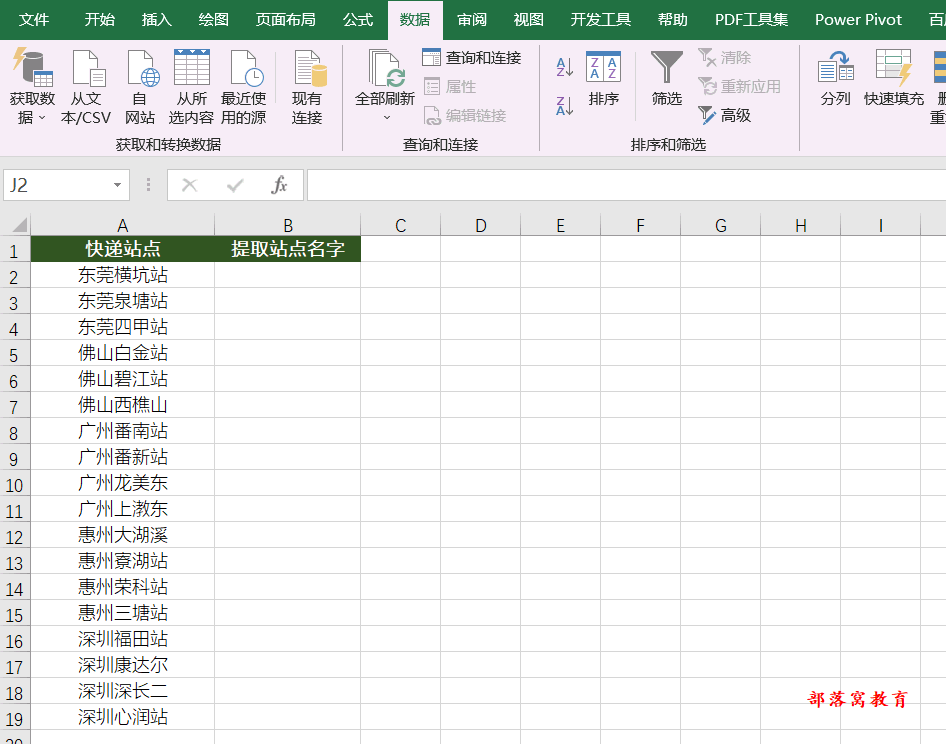Sort ascending with the A-Z icon
Screen dimensions: 946x744
564,67
